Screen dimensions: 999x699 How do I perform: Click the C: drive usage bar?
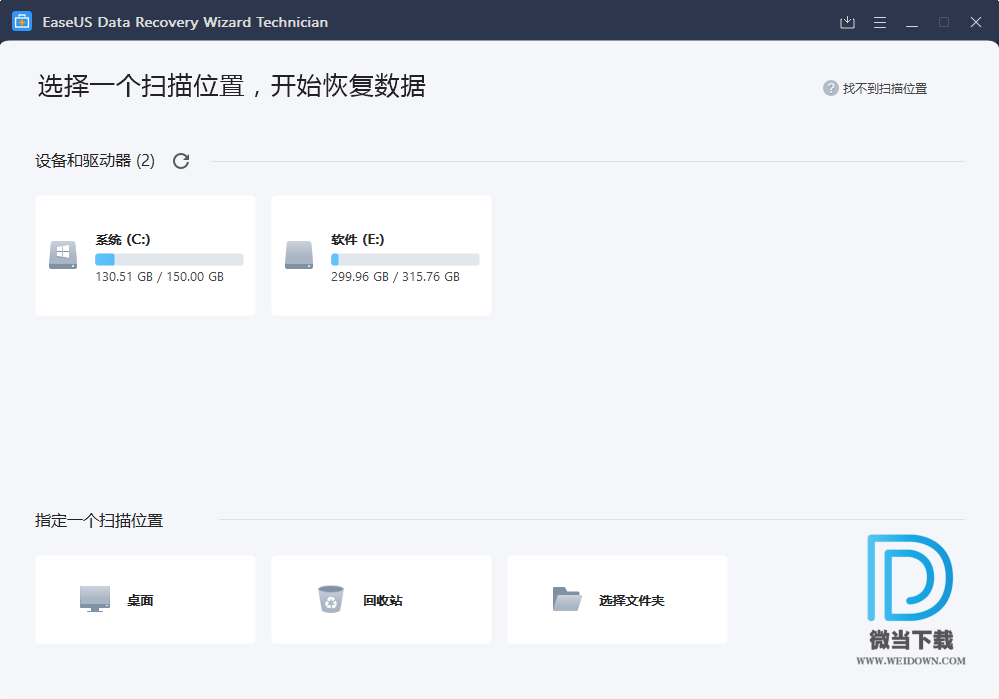click(169, 259)
